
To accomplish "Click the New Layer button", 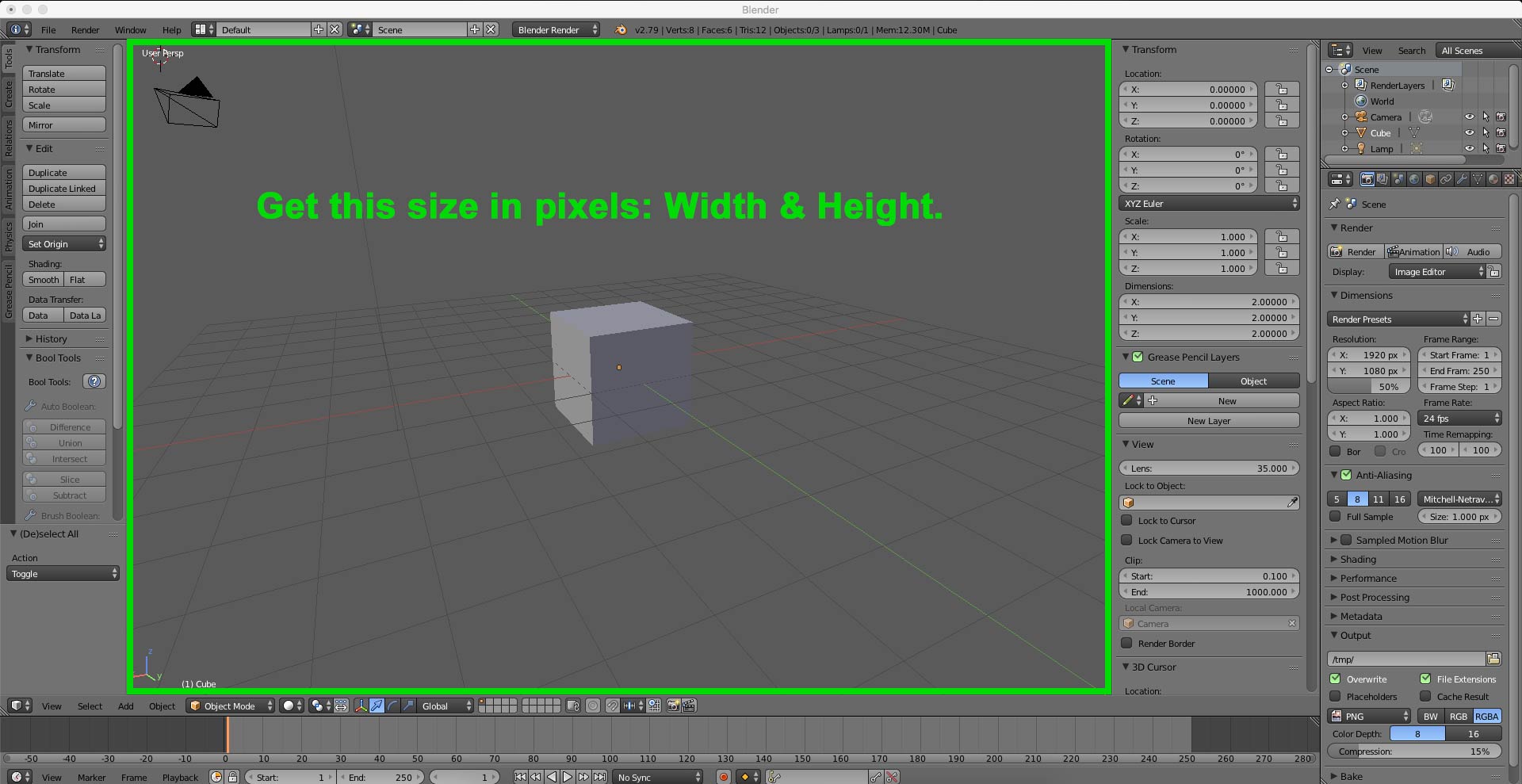I will 1208,420.
